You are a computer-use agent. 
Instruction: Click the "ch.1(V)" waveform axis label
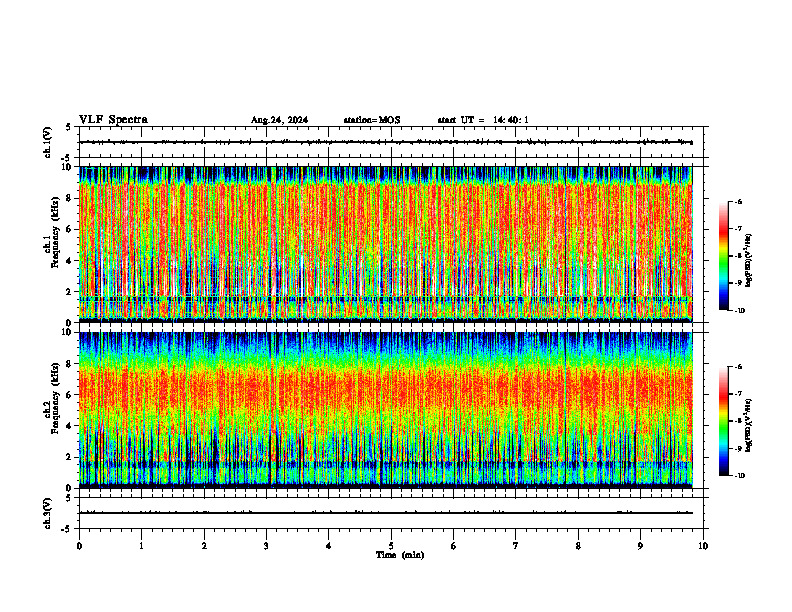48,142
